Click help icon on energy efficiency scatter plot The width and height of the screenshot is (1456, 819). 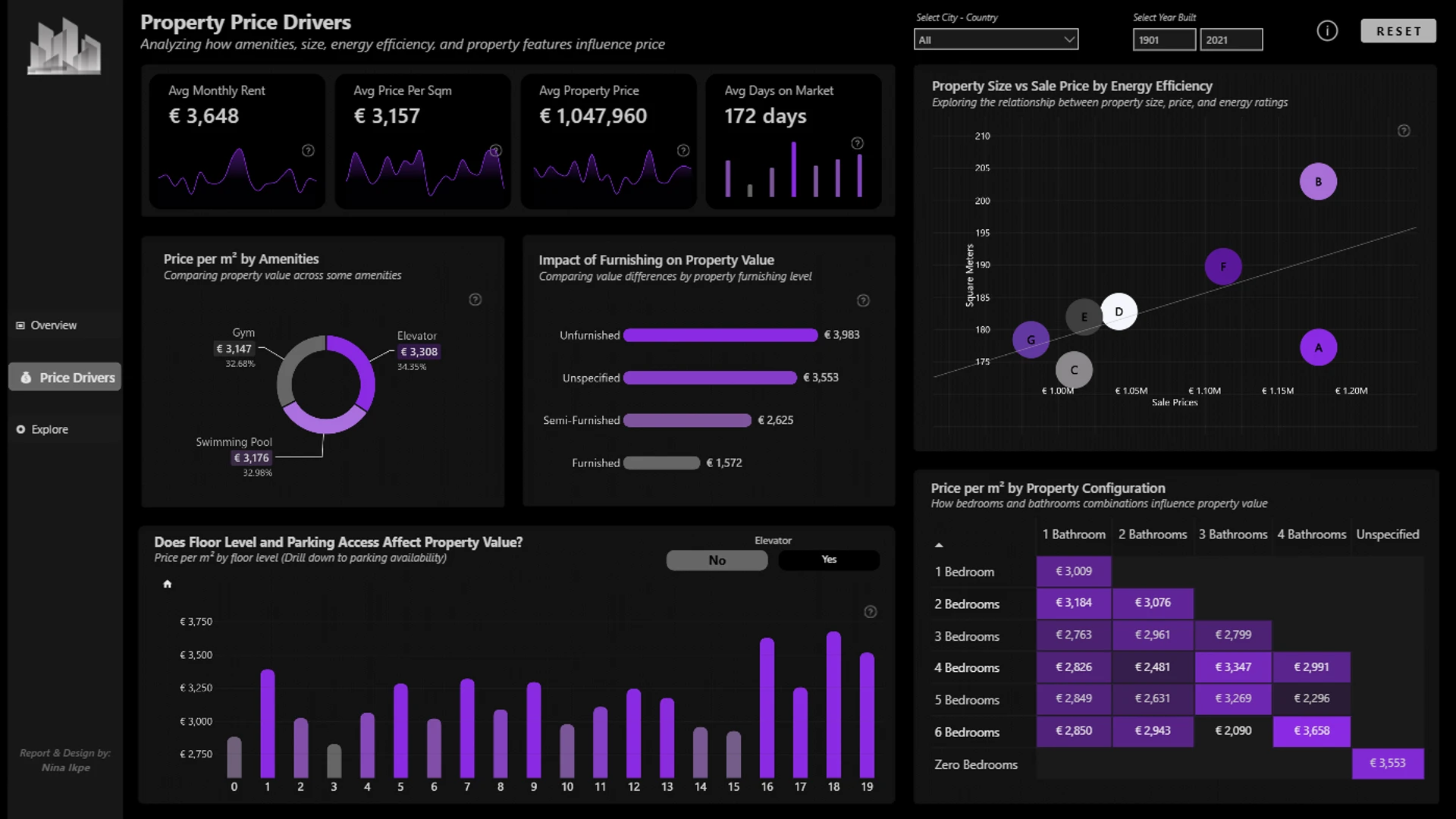coord(1404,131)
